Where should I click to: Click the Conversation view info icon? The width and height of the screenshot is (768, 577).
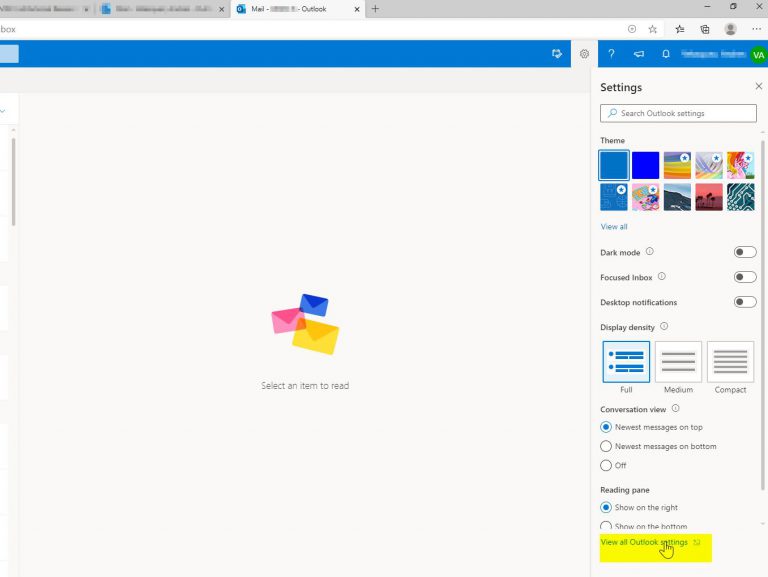(x=675, y=409)
